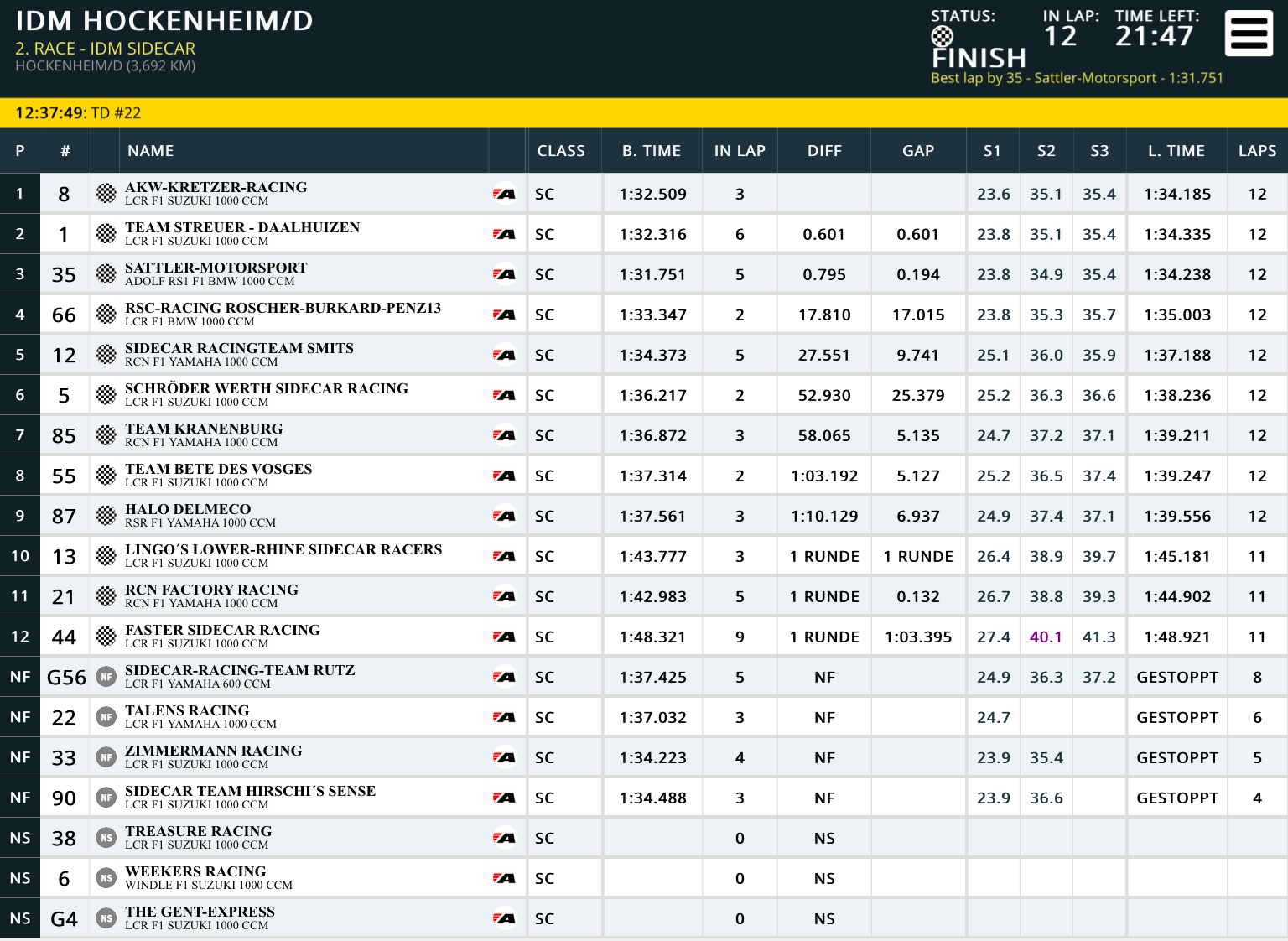
Task: Click the sponsor logo beside Sattler-Motorsport
Action: coord(504,274)
